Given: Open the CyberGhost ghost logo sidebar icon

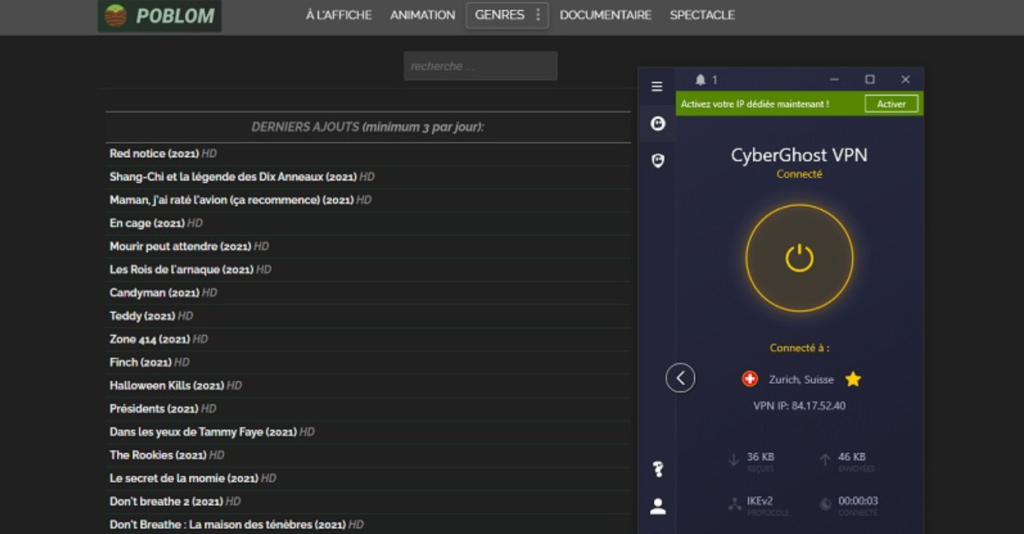Looking at the screenshot, I should (657, 124).
